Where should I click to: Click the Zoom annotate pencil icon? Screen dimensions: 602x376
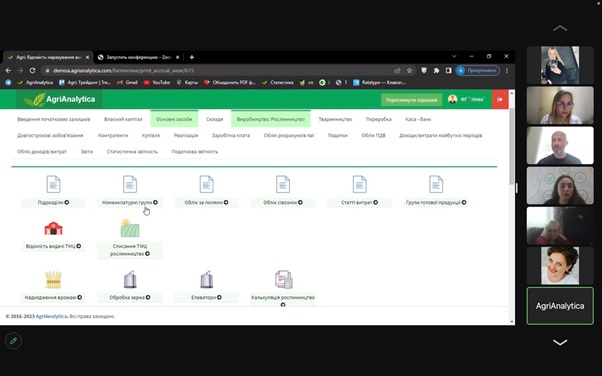coord(13,341)
